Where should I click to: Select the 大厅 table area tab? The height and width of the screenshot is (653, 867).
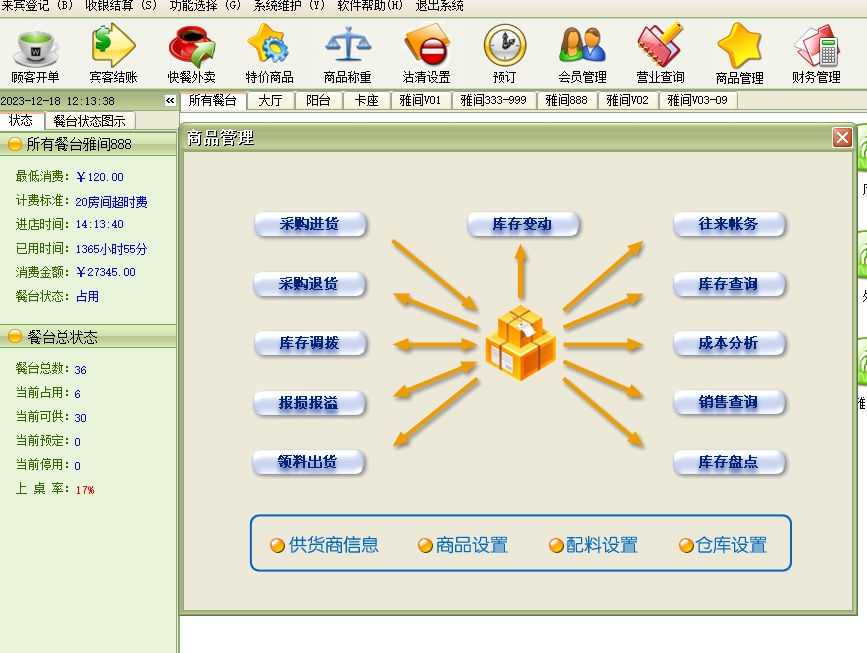[270, 100]
